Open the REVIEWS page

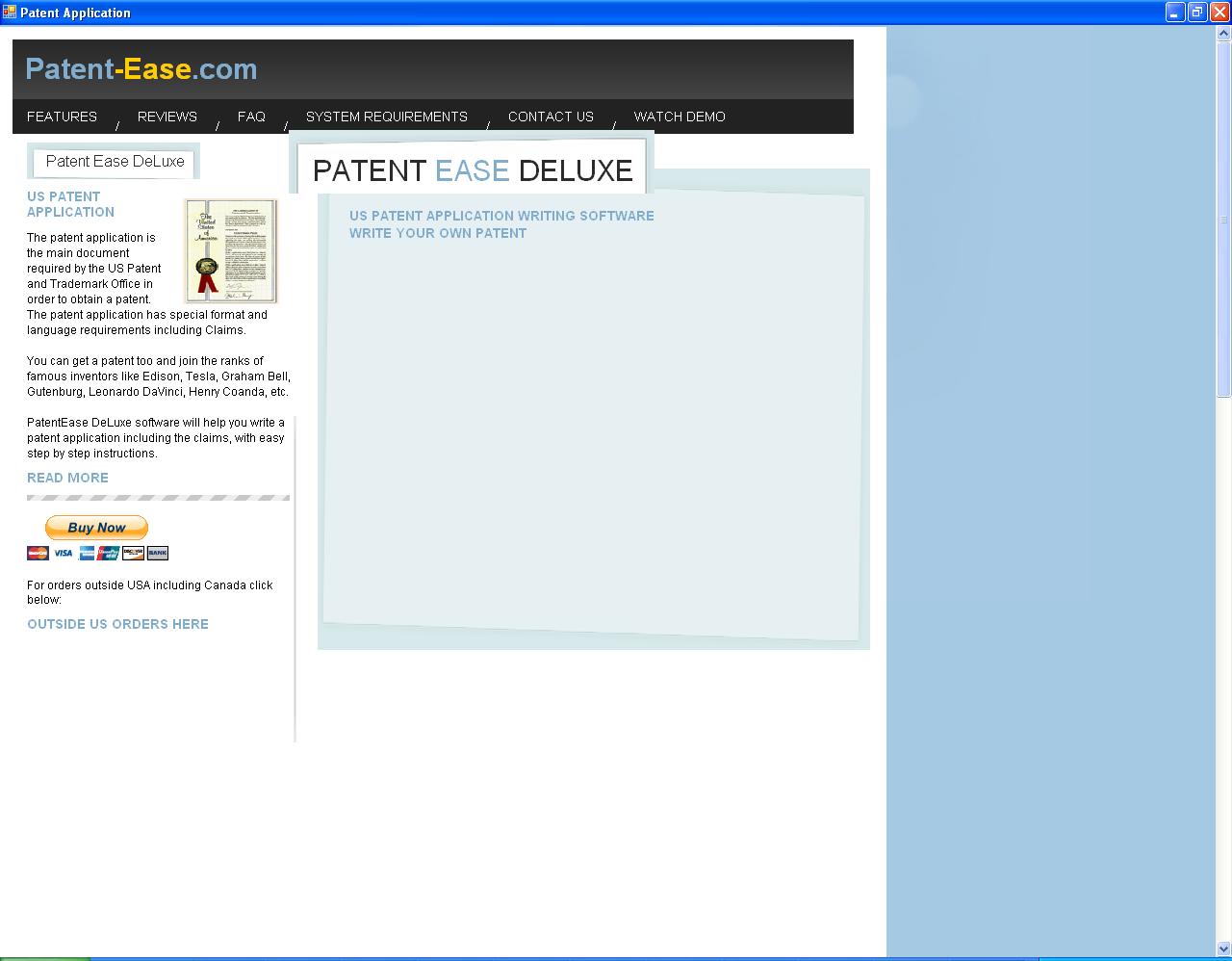coord(167,117)
